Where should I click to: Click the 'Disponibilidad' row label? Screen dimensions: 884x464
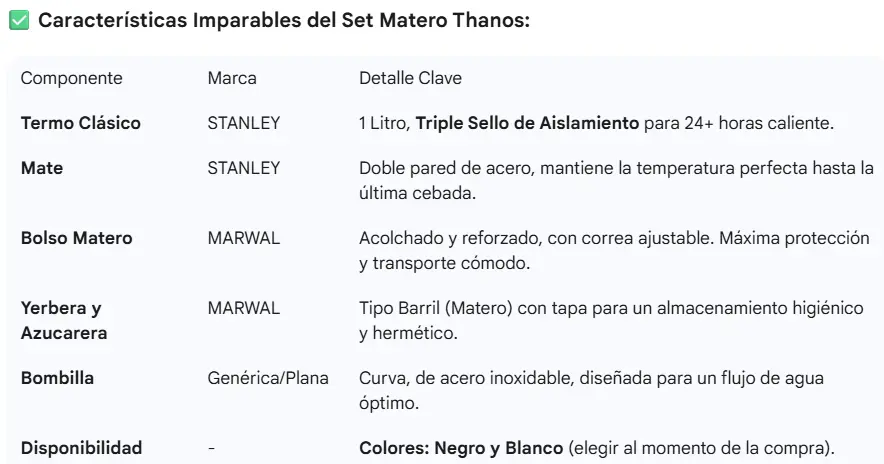tap(81, 448)
